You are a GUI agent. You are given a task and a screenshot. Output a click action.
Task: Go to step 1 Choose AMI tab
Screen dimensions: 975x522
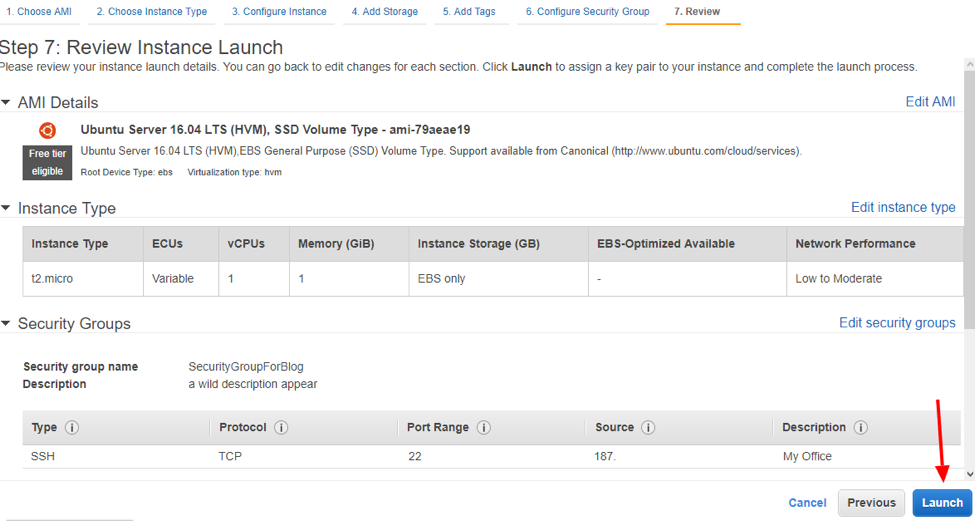pos(39,12)
